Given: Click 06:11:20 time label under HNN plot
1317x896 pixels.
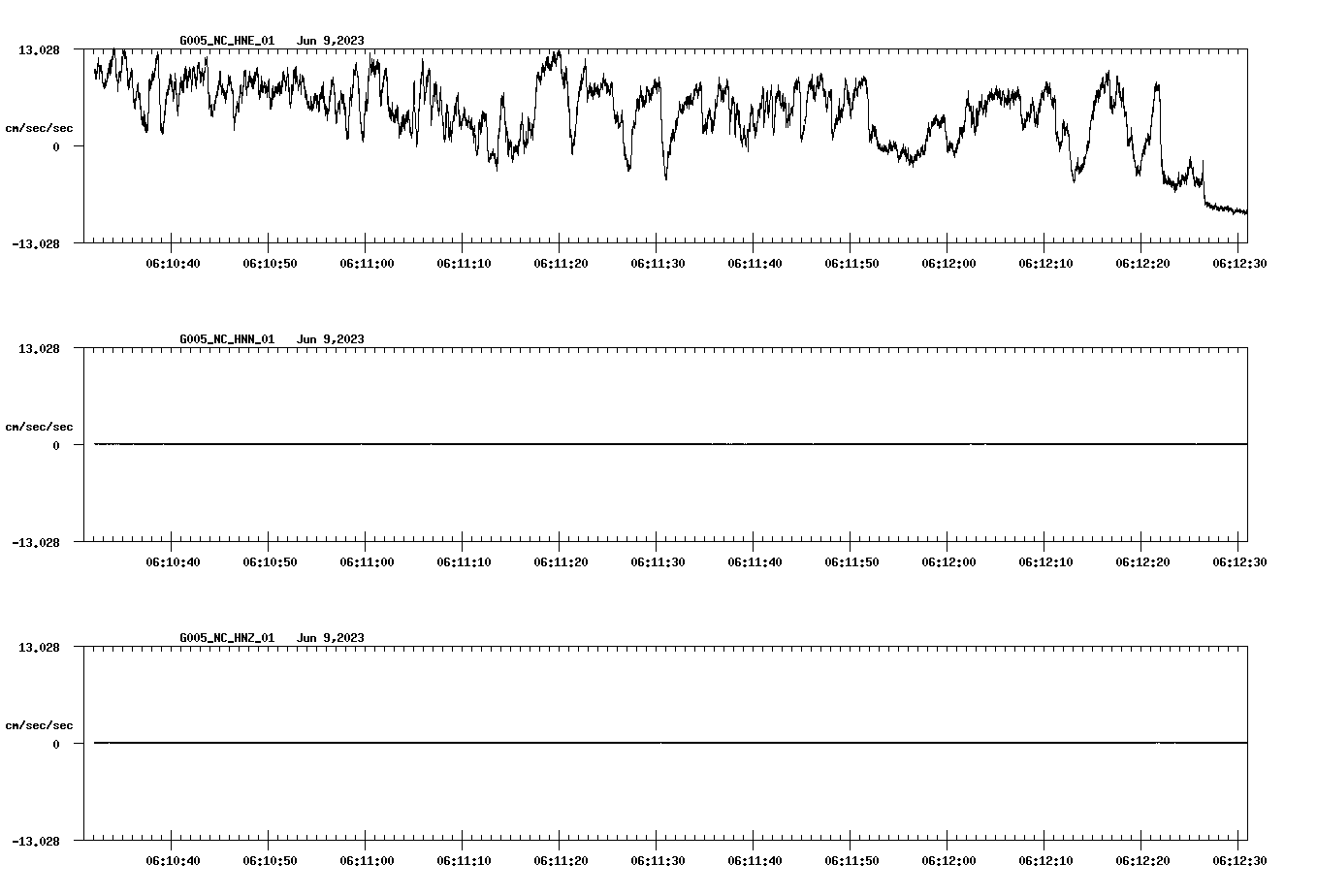Looking at the screenshot, I should (561, 562).
